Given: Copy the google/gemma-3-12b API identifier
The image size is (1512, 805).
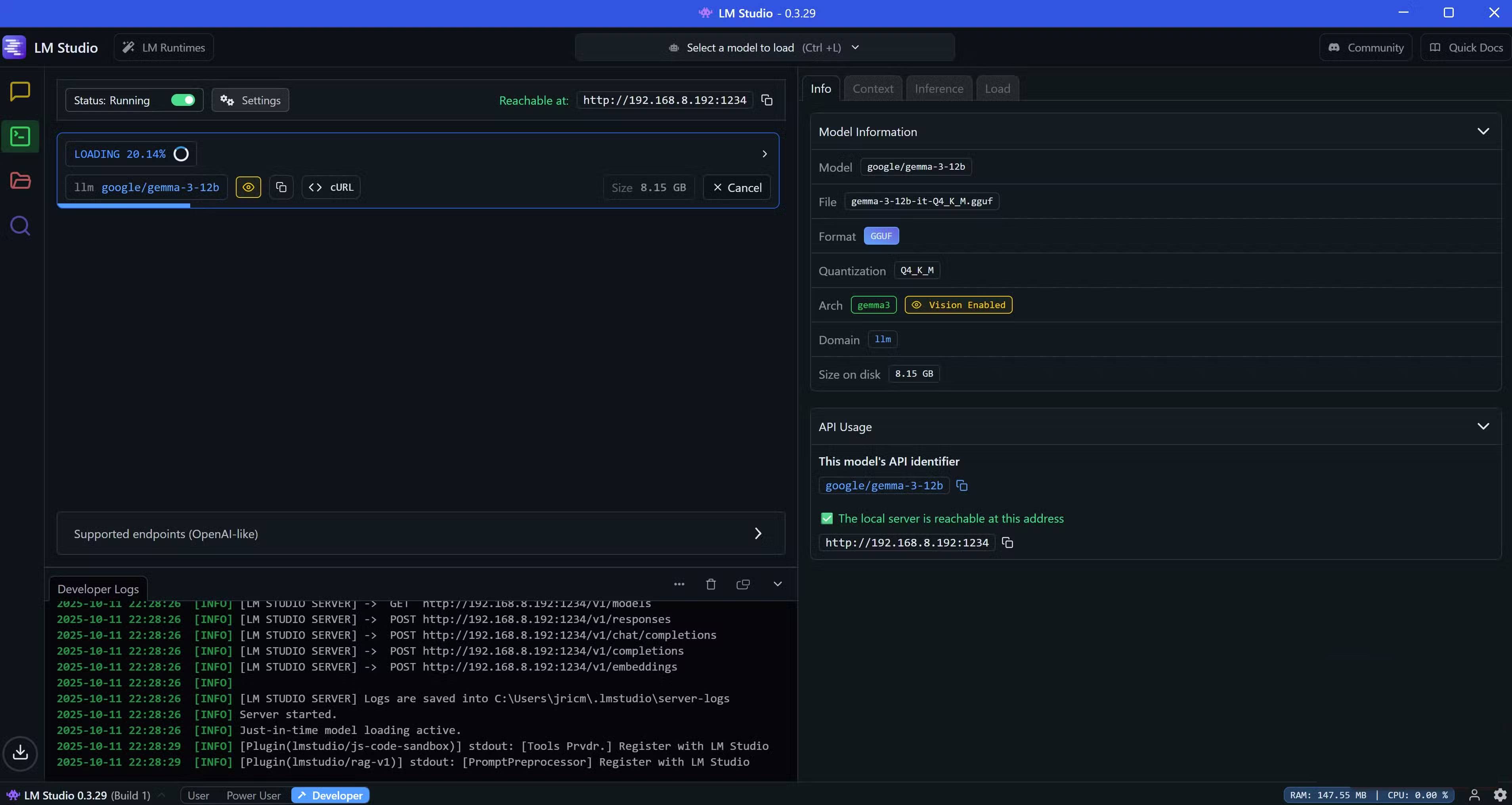Looking at the screenshot, I should (961, 486).
